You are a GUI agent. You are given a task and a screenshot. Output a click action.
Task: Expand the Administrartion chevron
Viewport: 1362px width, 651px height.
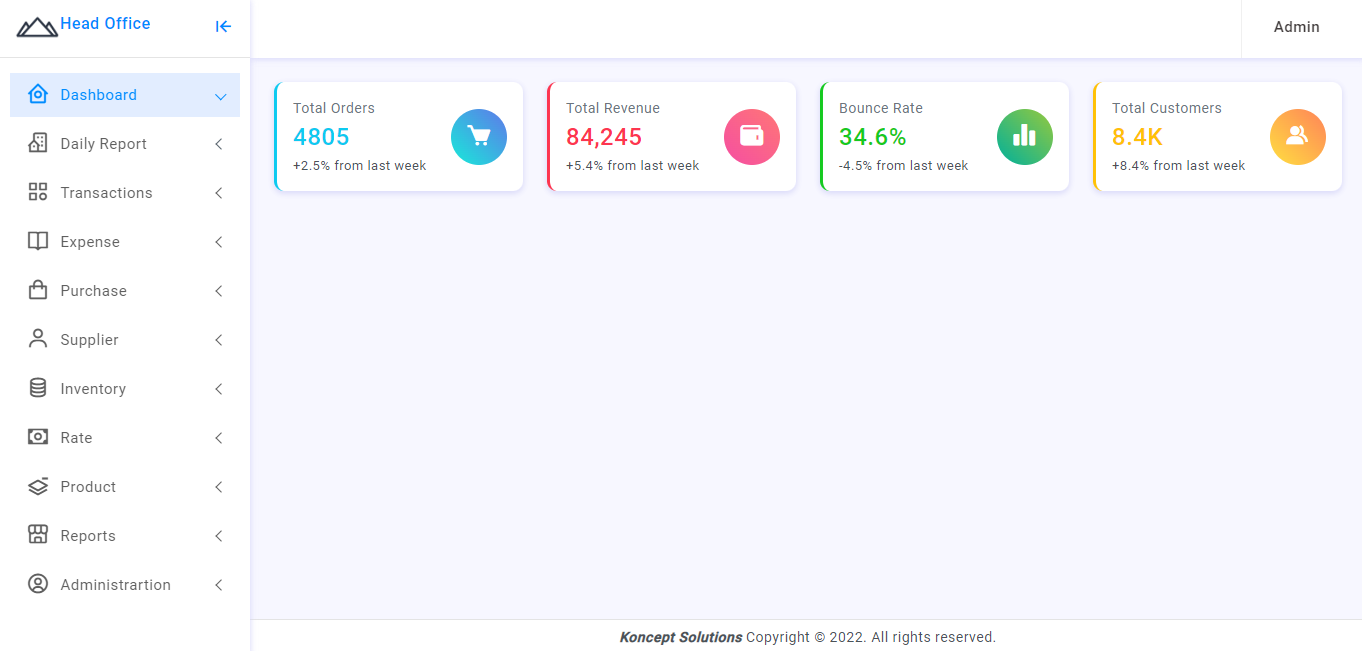[x=219, y=585]
